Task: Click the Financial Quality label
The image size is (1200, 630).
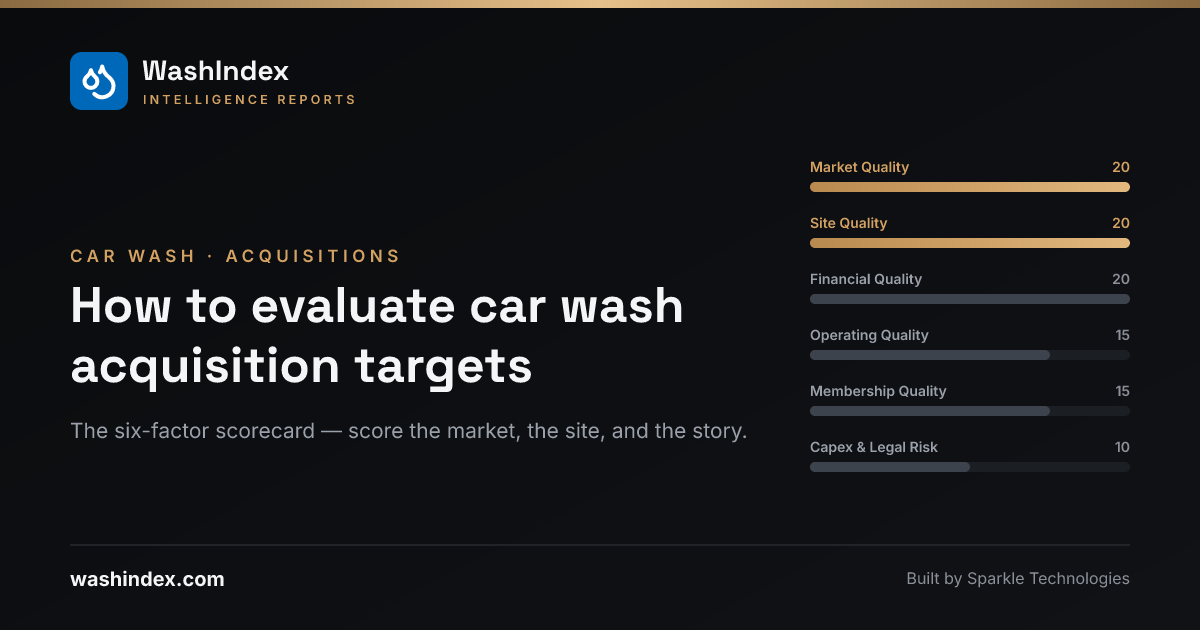Action: pyautogui.click(x=866, y=279)
